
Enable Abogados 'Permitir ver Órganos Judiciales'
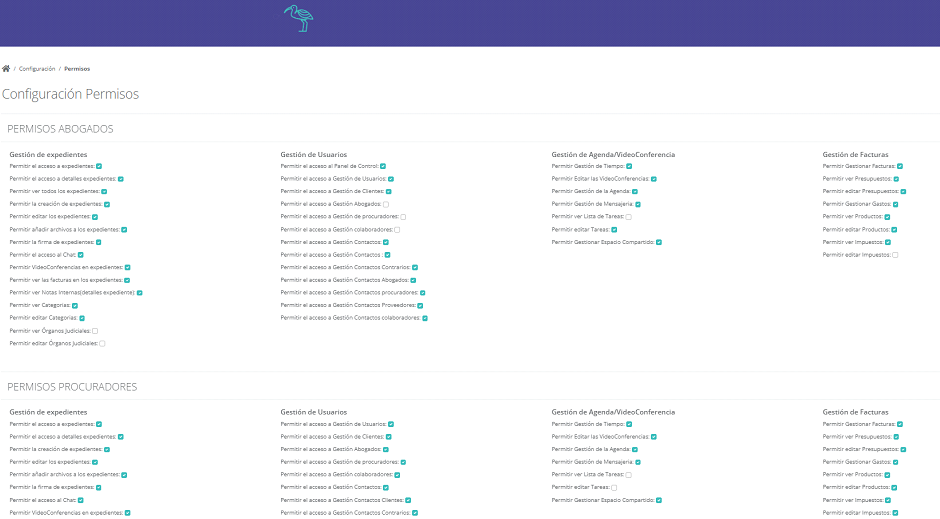[95, 331]
